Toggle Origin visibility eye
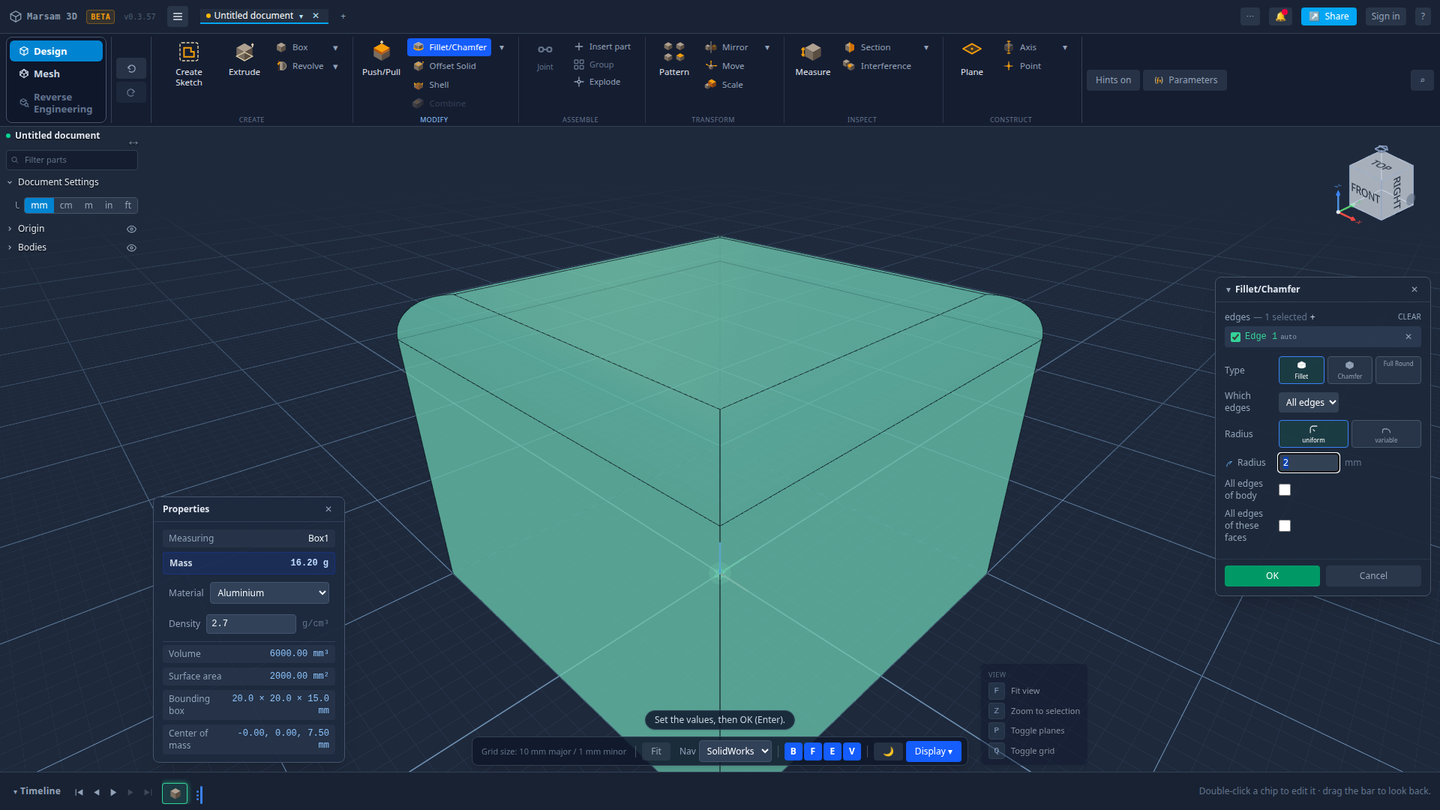This screenshot has height=810, width=1440. pos(131,229)
